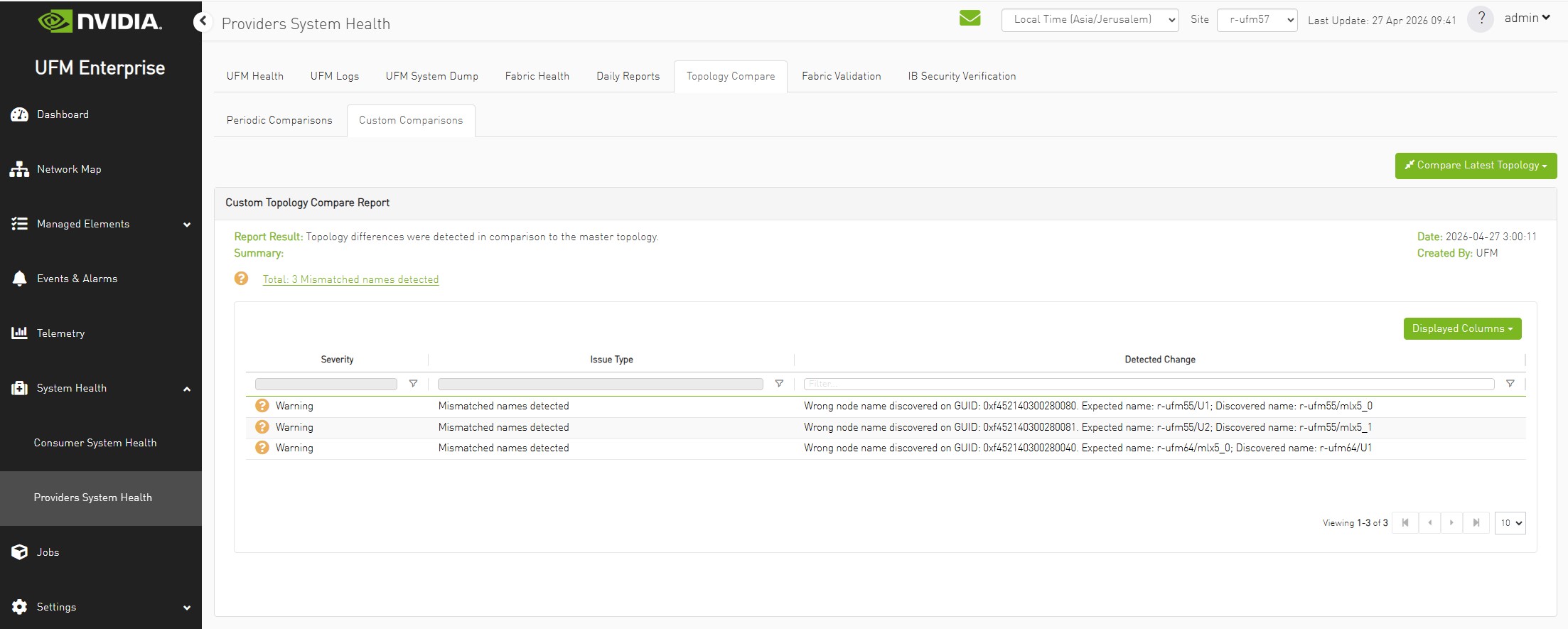
Task: Select the Topology Compare tab
Action: [x=731, y=76]
